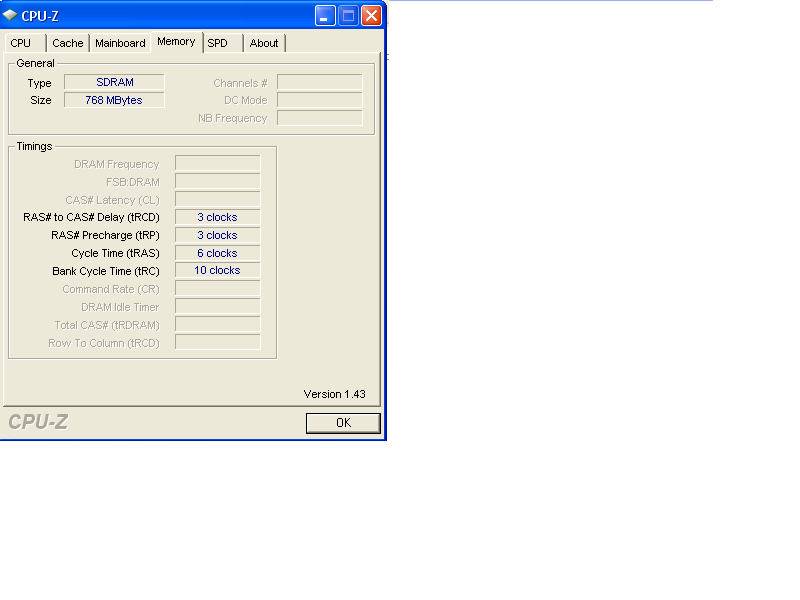Click the empty CAS# Latency field
Screen dimensions: 800x600
click(x=217, y=199)
